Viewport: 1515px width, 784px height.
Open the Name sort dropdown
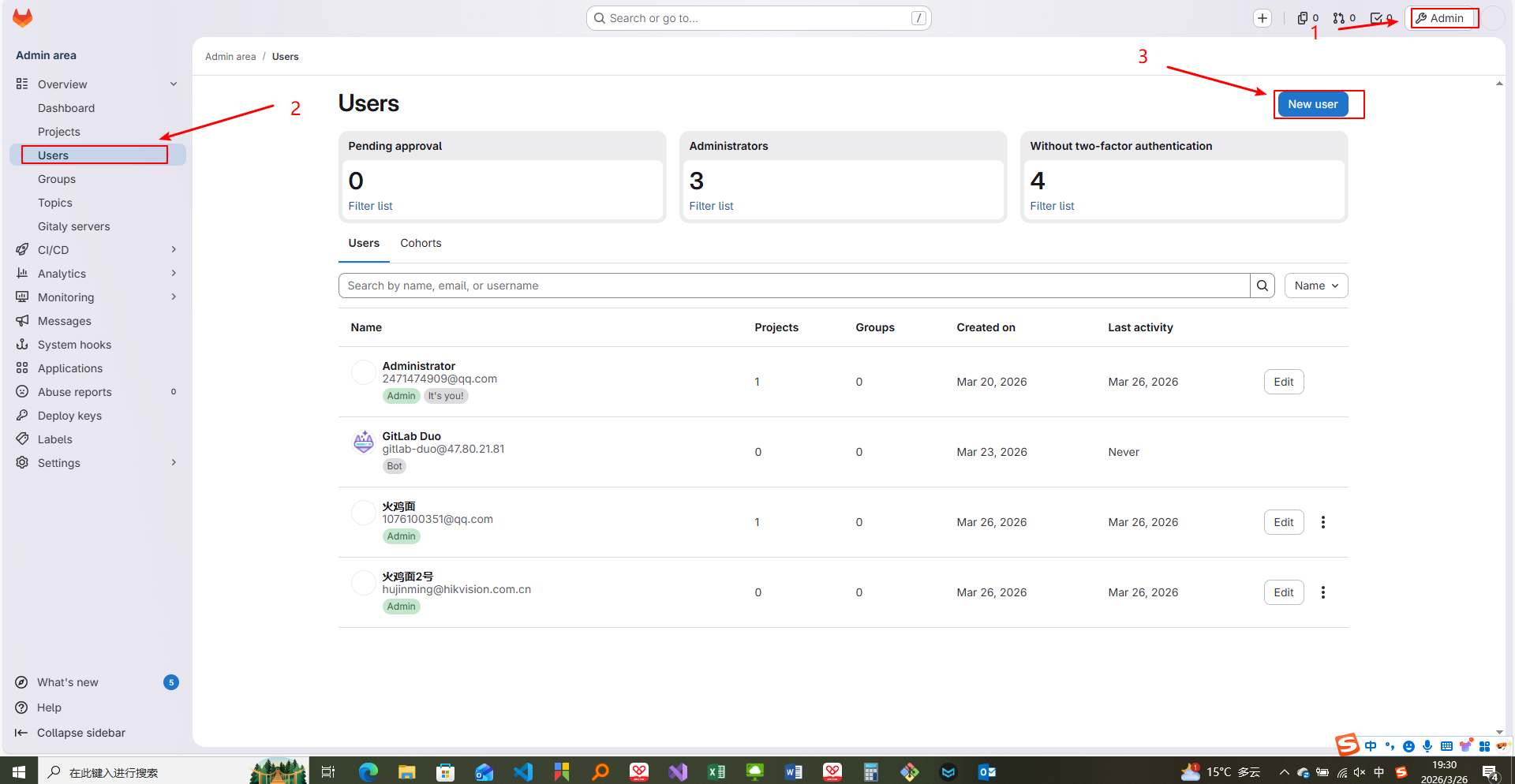[x=1316, y=286]
